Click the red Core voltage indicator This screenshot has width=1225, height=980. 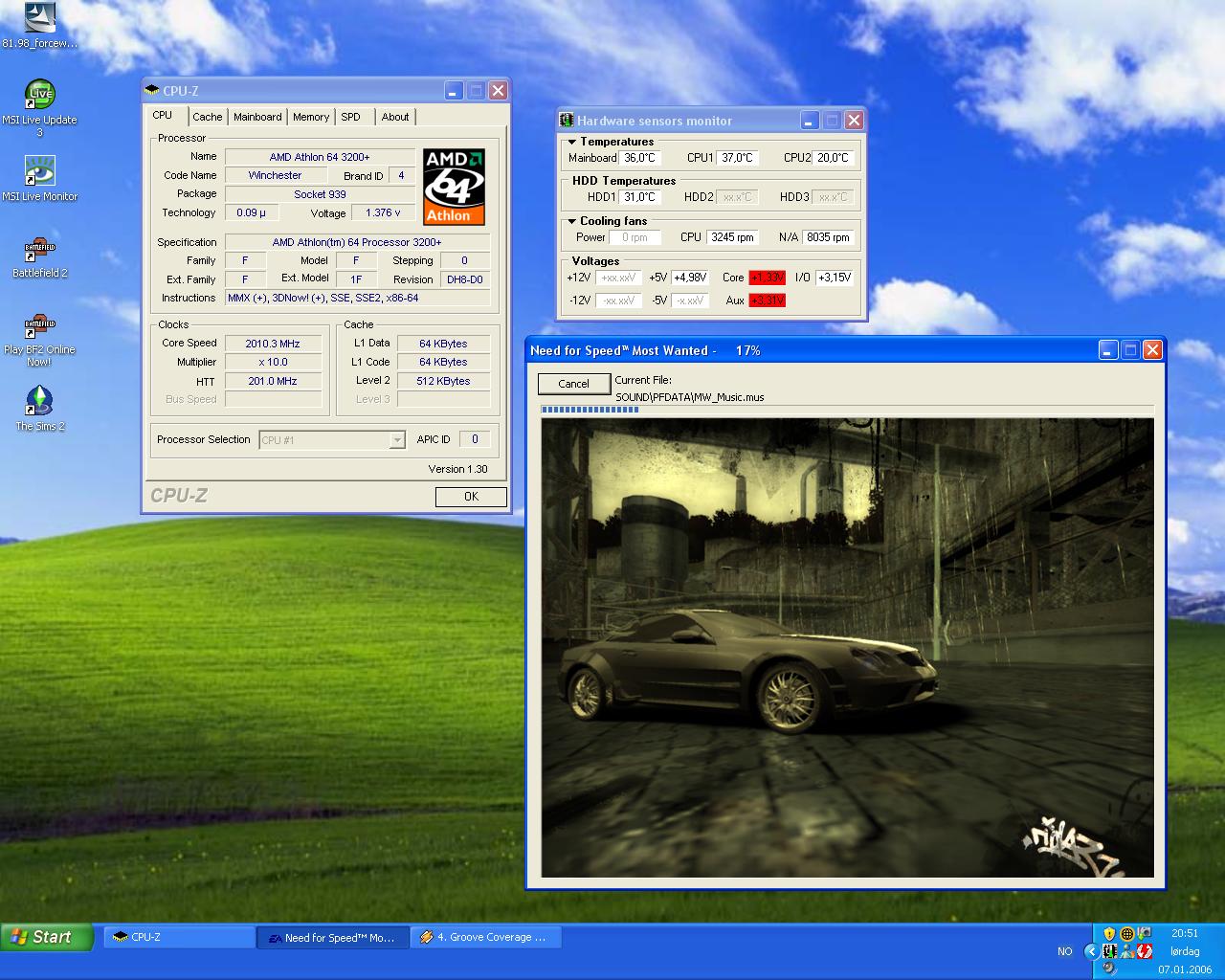point(768,278)
